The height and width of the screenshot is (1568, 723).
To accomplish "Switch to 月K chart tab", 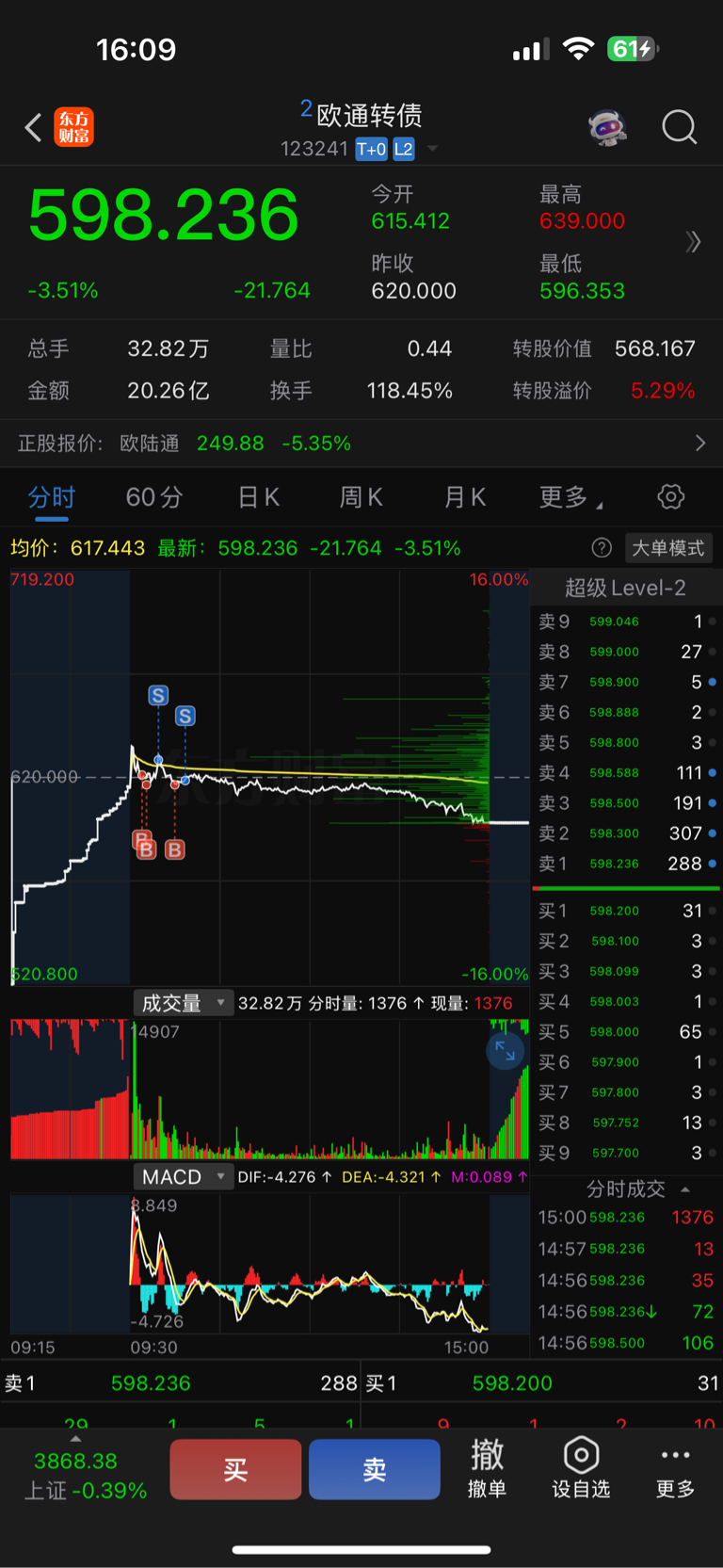I will pos(464,497).
